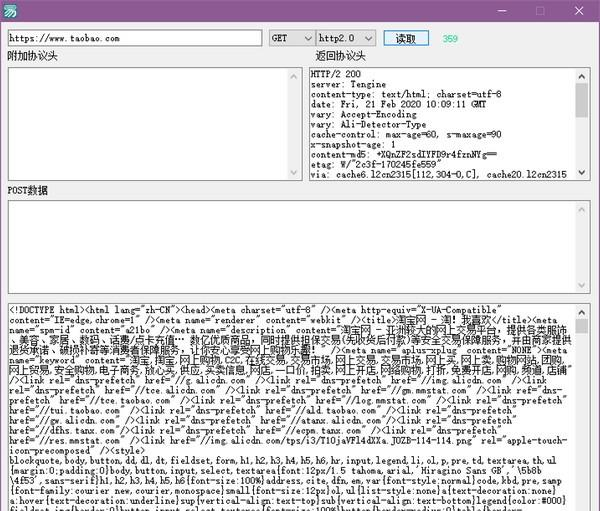This screenshot has width=600, height=511.
Task: Open the http2.0 protocol version dropdown
Action: [x=346, y=38]
